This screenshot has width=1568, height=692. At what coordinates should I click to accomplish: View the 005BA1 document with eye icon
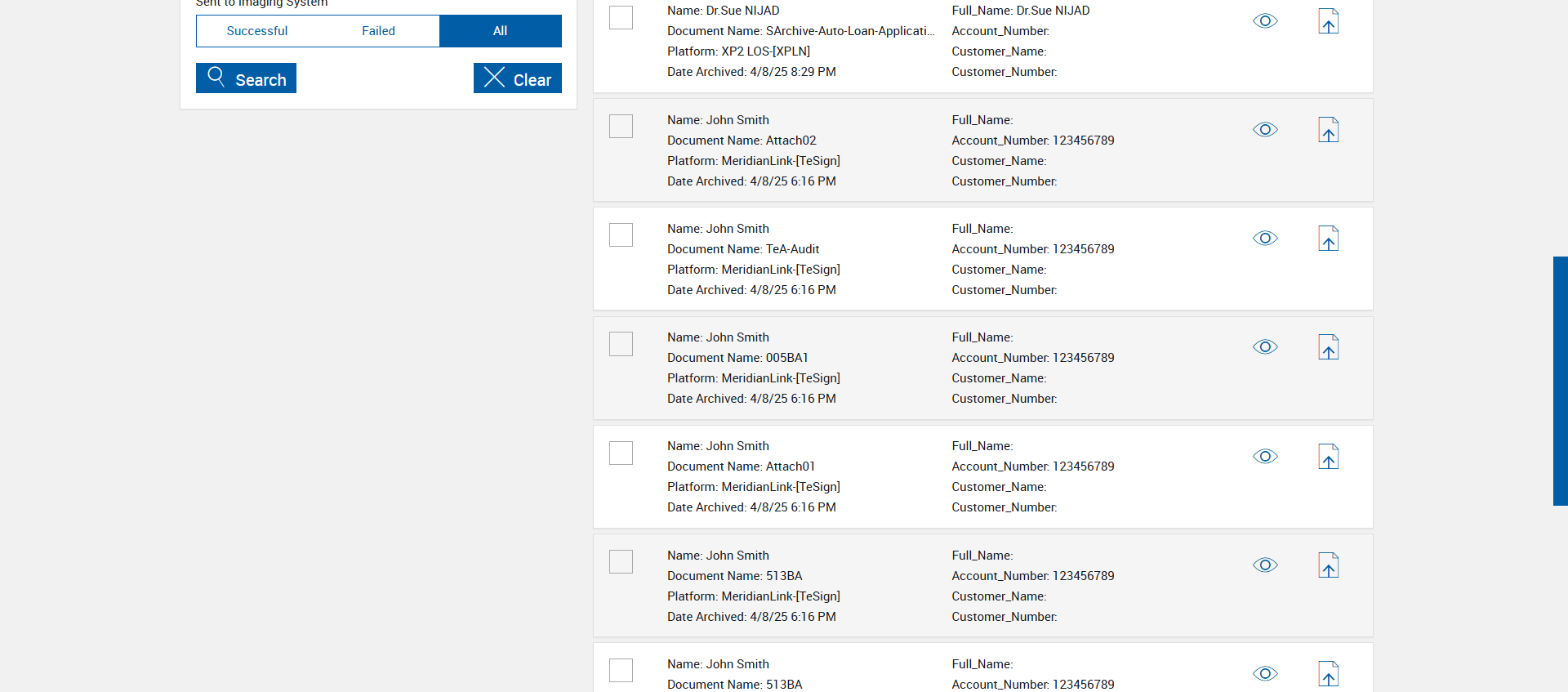pyautogui.click(x=1265, y=347)
